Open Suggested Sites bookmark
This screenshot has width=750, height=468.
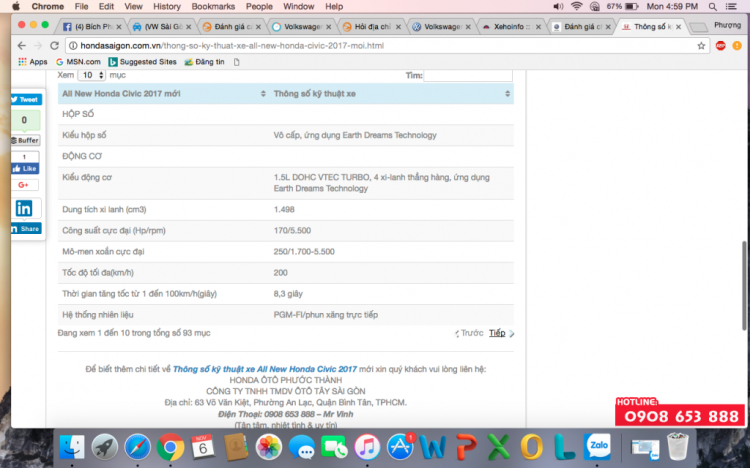tap(143, 62)
